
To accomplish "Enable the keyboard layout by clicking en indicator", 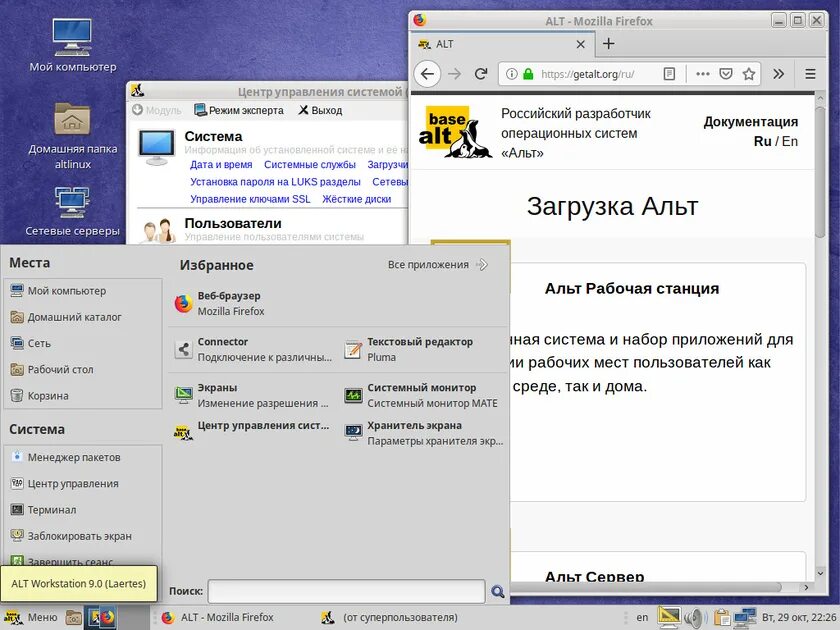I will click(x=643, y=617).
